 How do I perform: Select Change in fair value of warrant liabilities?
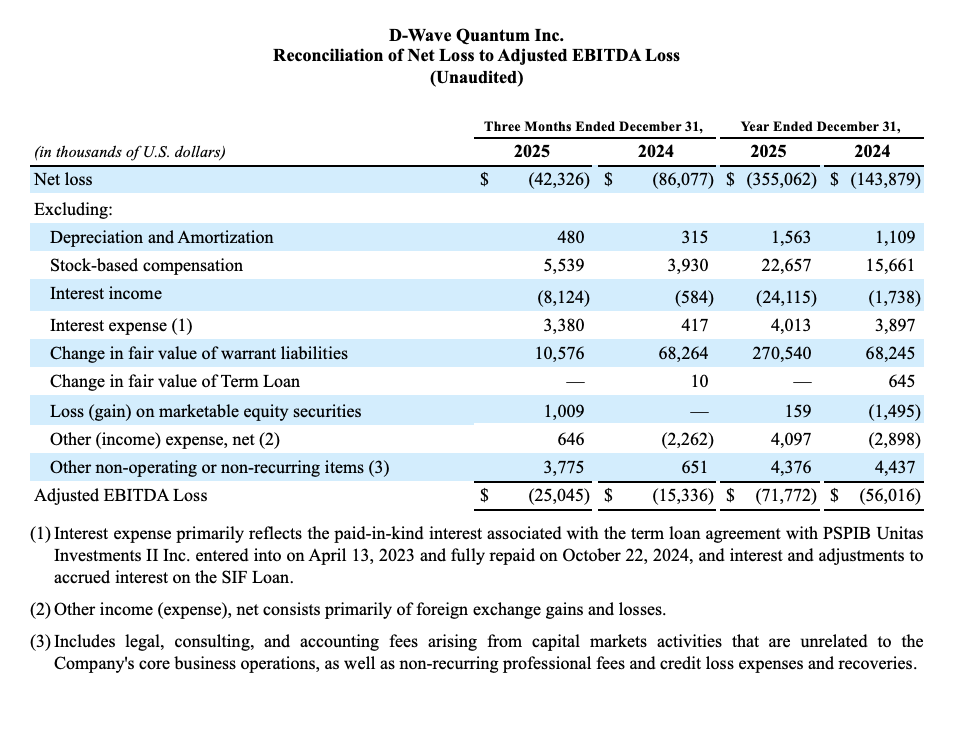(x=198, y=353)
